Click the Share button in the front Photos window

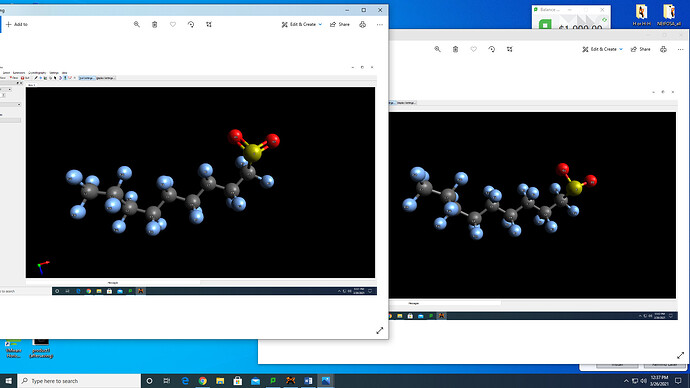coord(340,25)
